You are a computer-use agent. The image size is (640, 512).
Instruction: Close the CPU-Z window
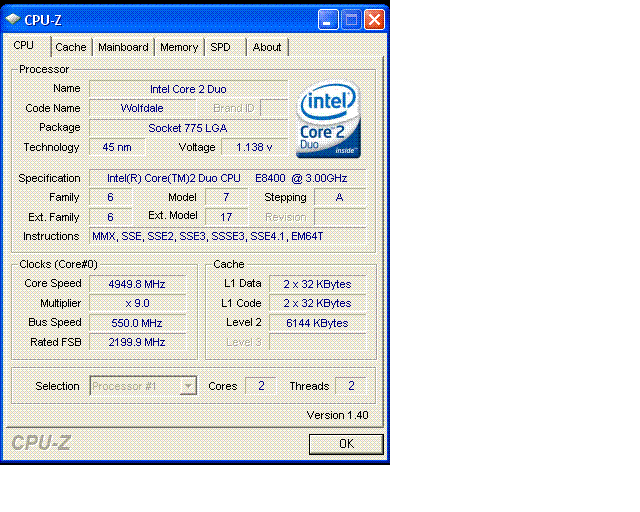(374, 20)
